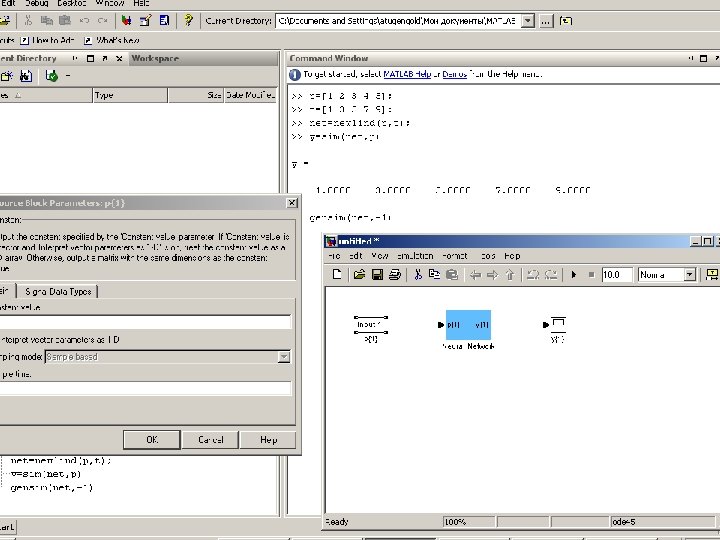Screen dimensions: 720x540
Task: Click Help button in Block Parameters dialog
Action: point(268,439)
